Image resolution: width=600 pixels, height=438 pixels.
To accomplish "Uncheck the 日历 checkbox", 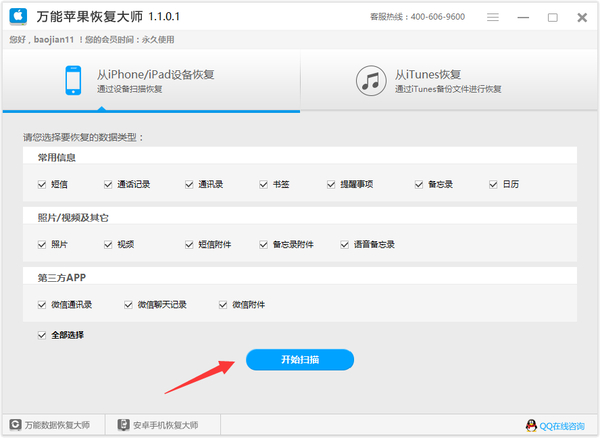I will [x=493, y=184].
